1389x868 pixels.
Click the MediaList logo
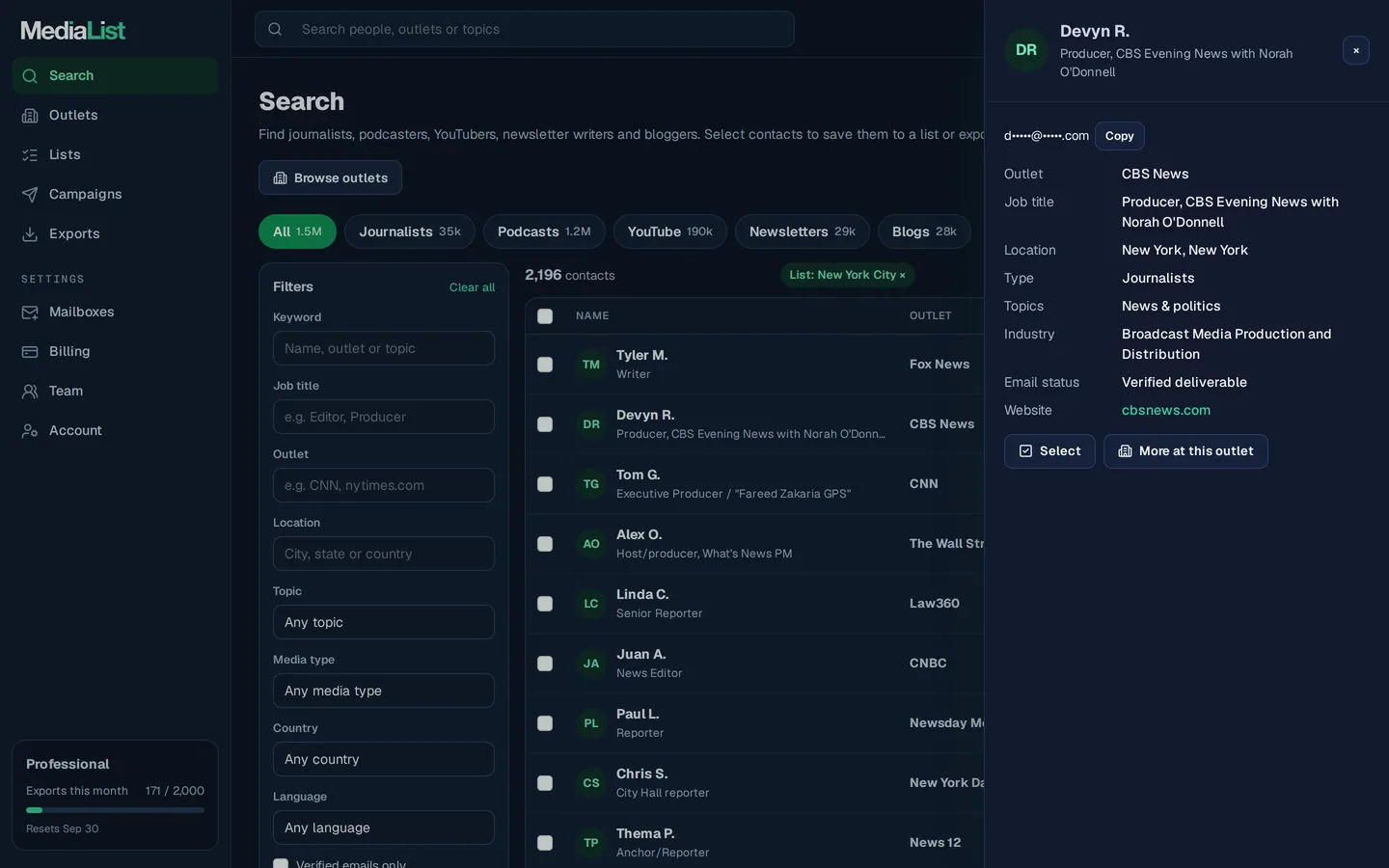73,31
